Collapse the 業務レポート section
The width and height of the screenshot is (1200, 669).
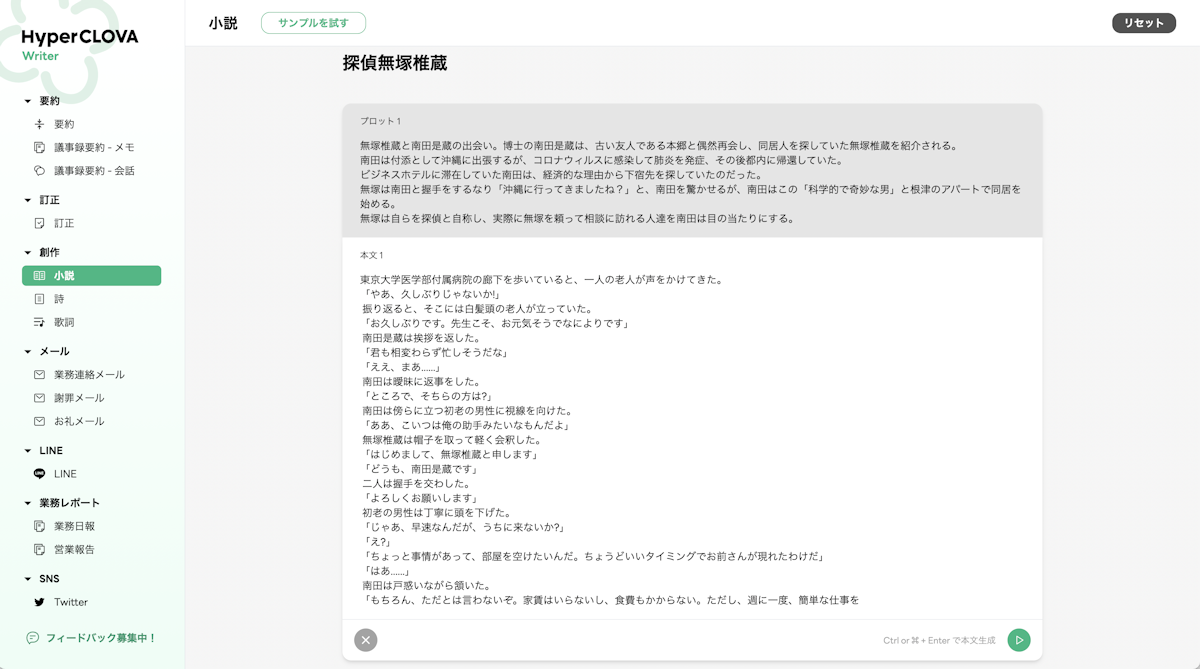(28, 503)
